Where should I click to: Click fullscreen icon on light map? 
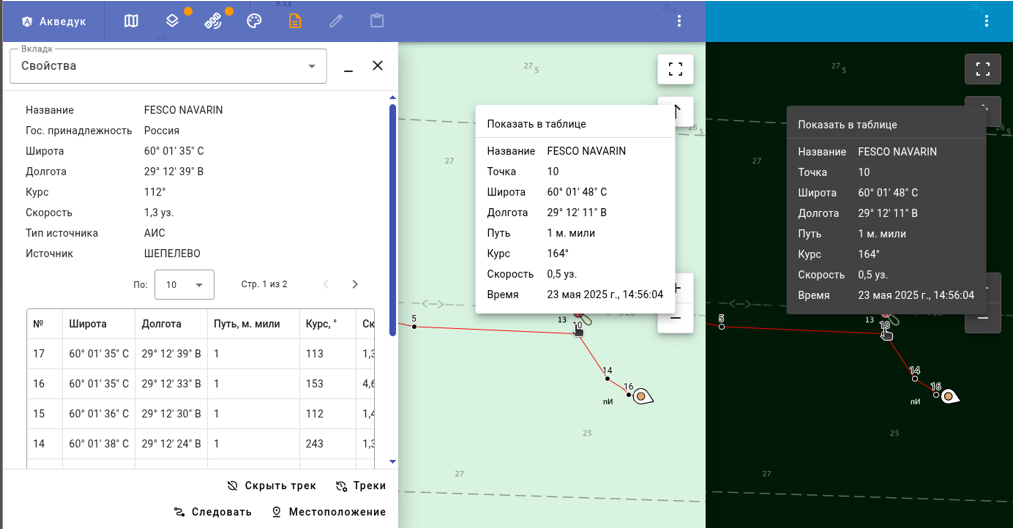click(675, 69)
